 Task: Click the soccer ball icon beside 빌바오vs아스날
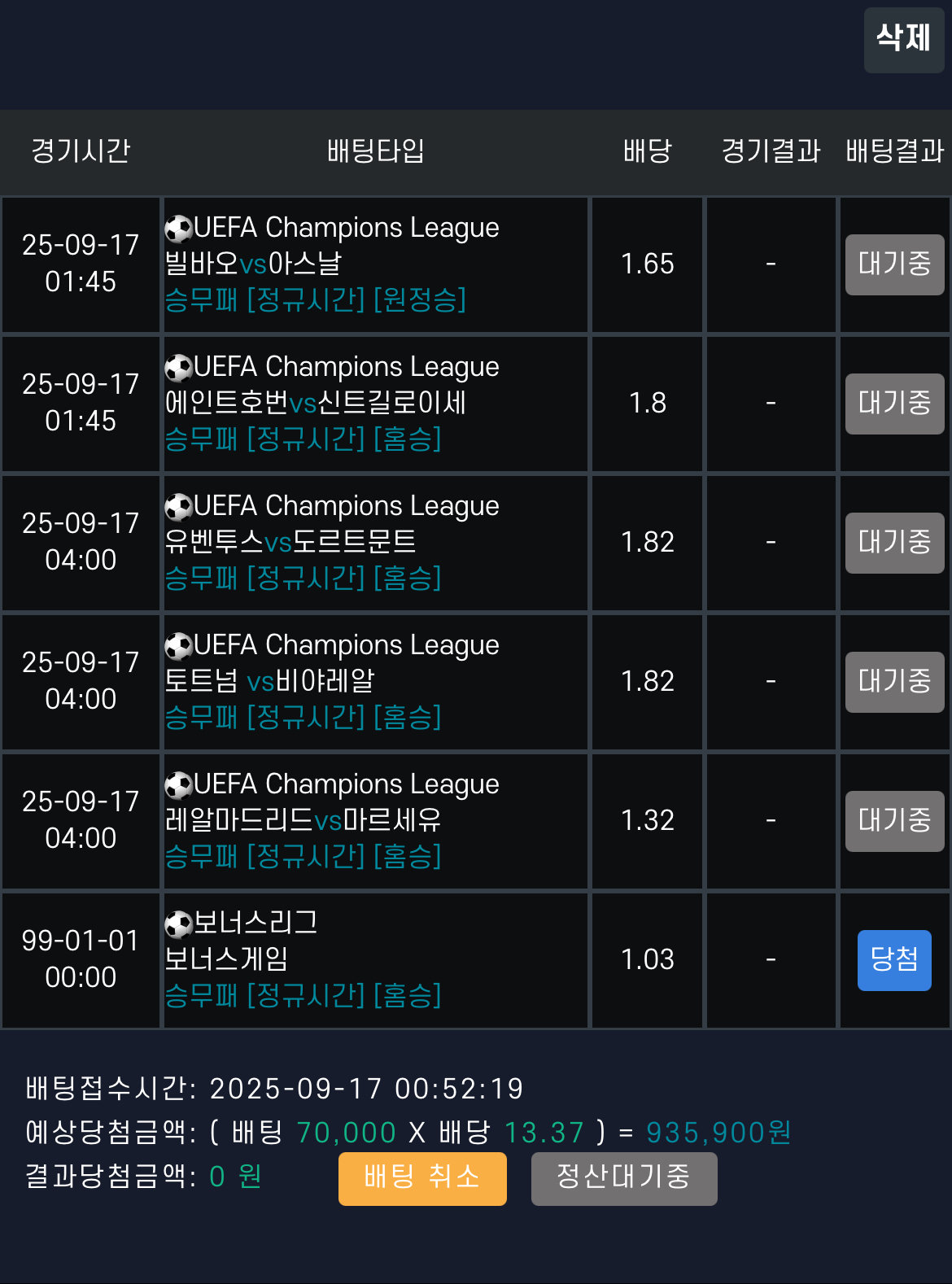177,228
